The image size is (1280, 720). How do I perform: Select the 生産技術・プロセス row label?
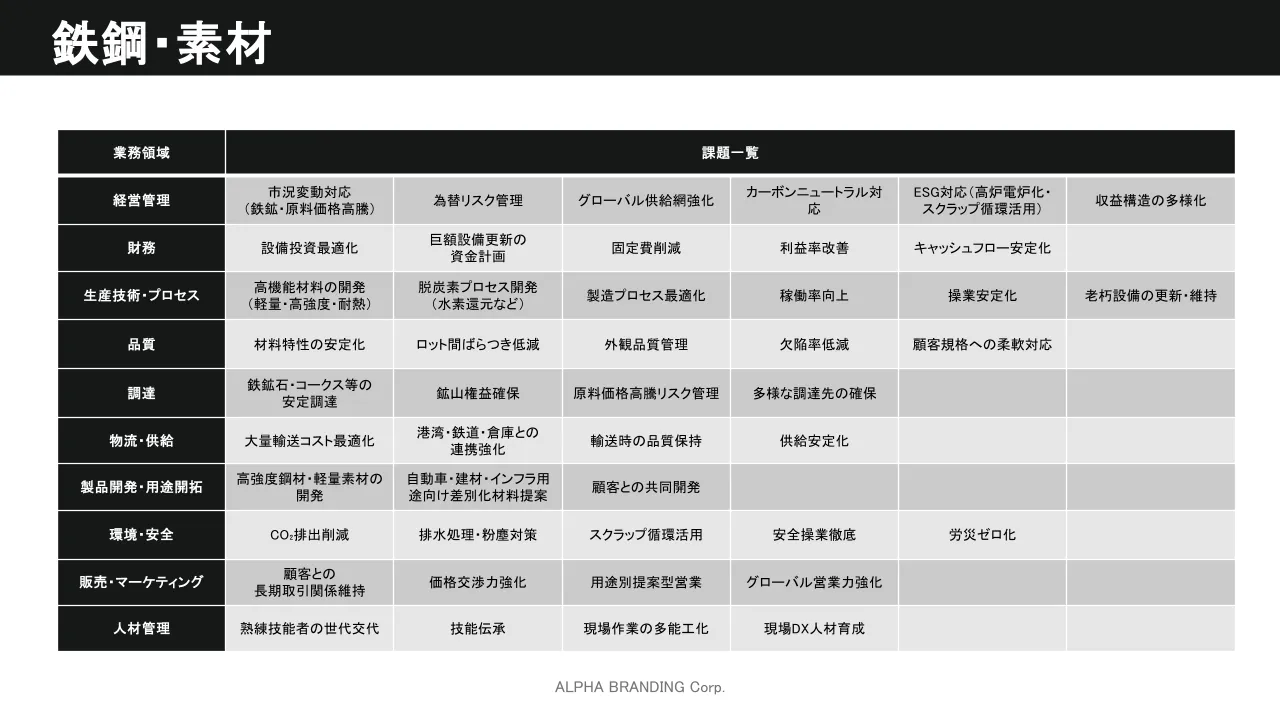click(141, 296)
